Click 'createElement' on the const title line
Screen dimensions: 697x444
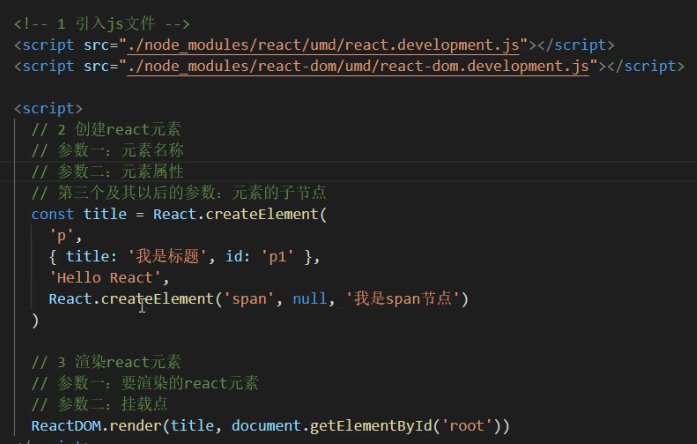[262, 215]
